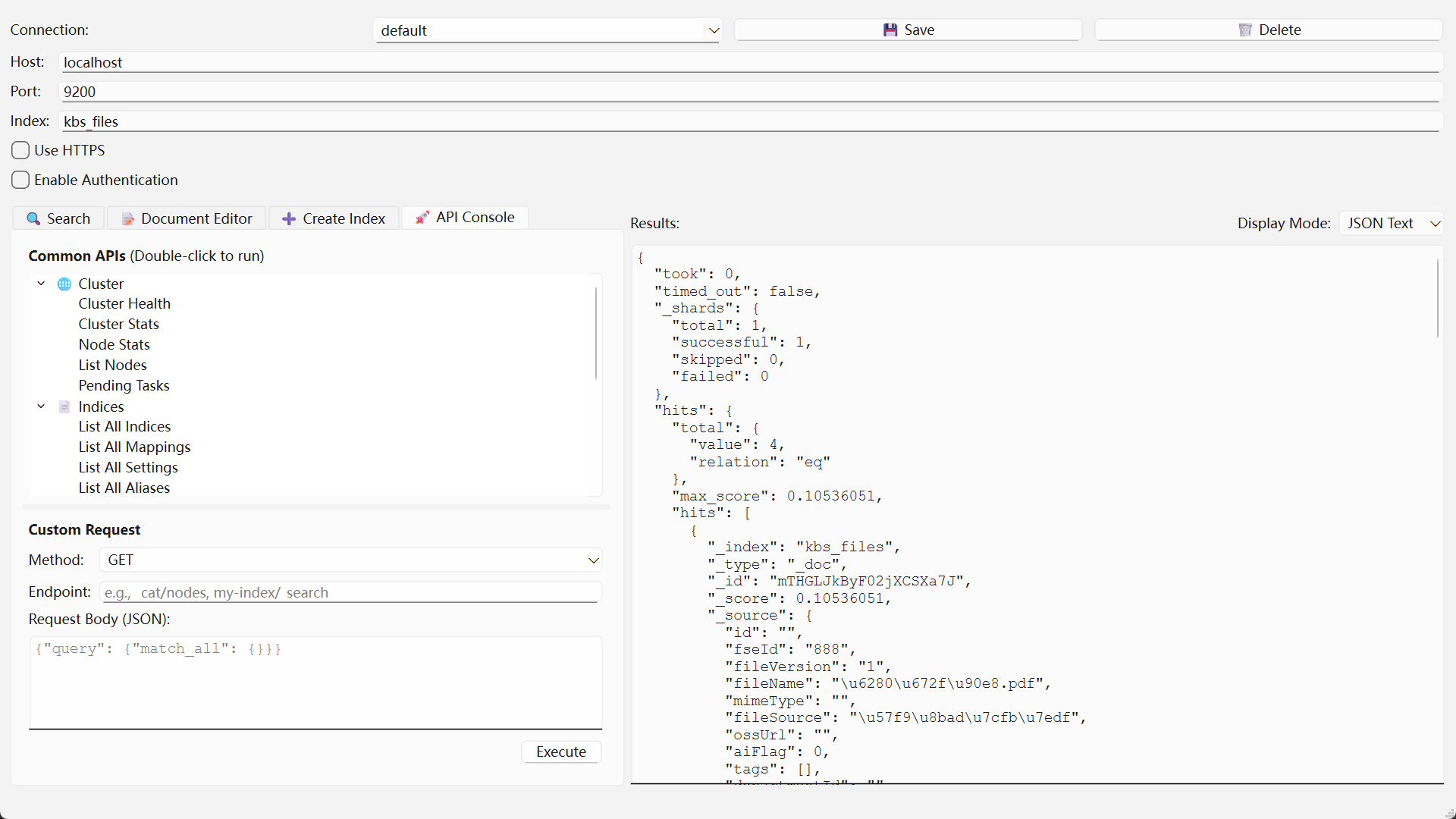Click the magnifier icon on Search tab
The height and width of the screenshot is (819, 1456).
coord(33,219)
